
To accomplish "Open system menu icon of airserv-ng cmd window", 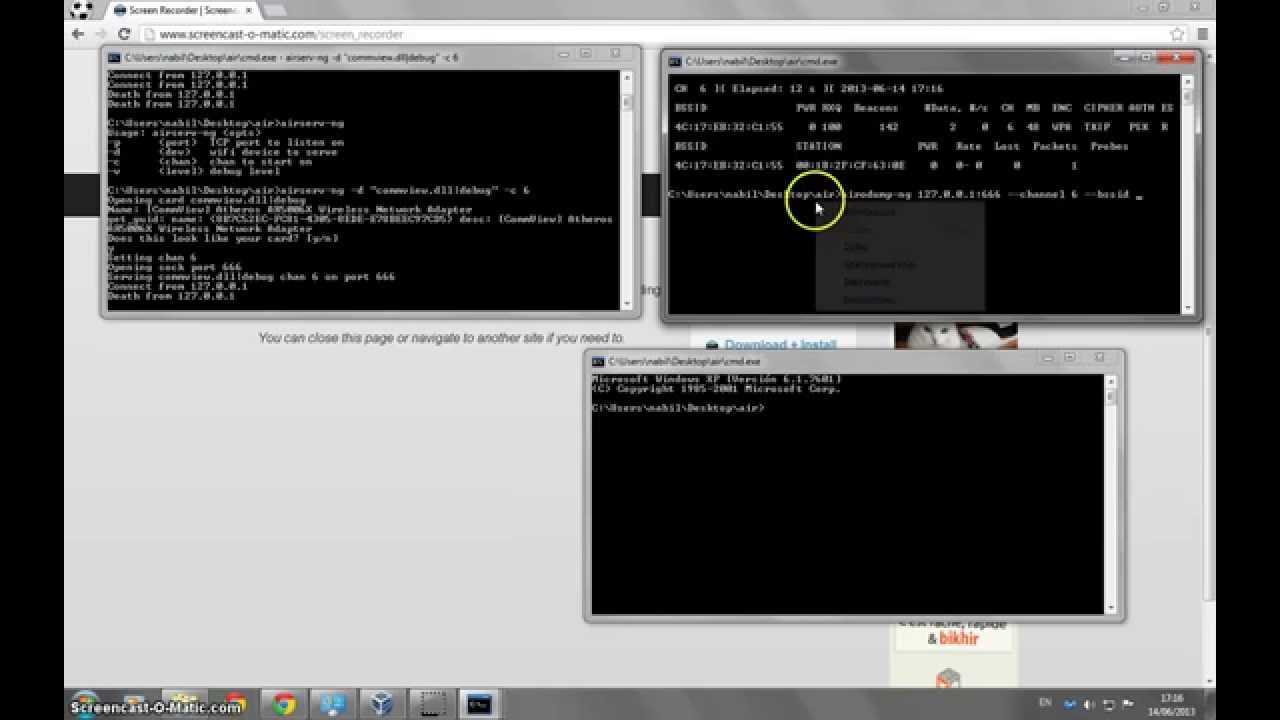I will click(x=114, y=57).
